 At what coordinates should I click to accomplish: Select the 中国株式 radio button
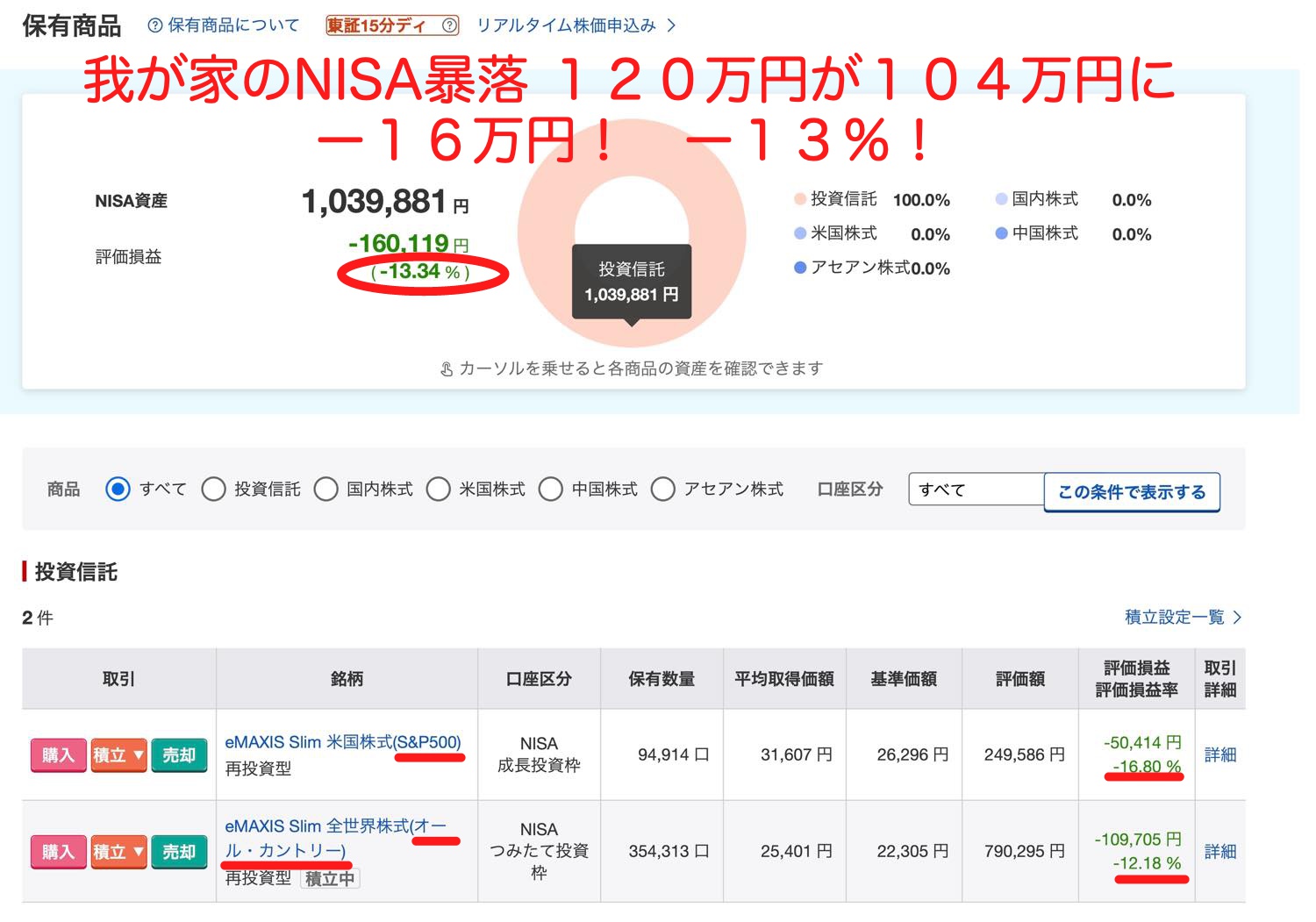[550, 489]
